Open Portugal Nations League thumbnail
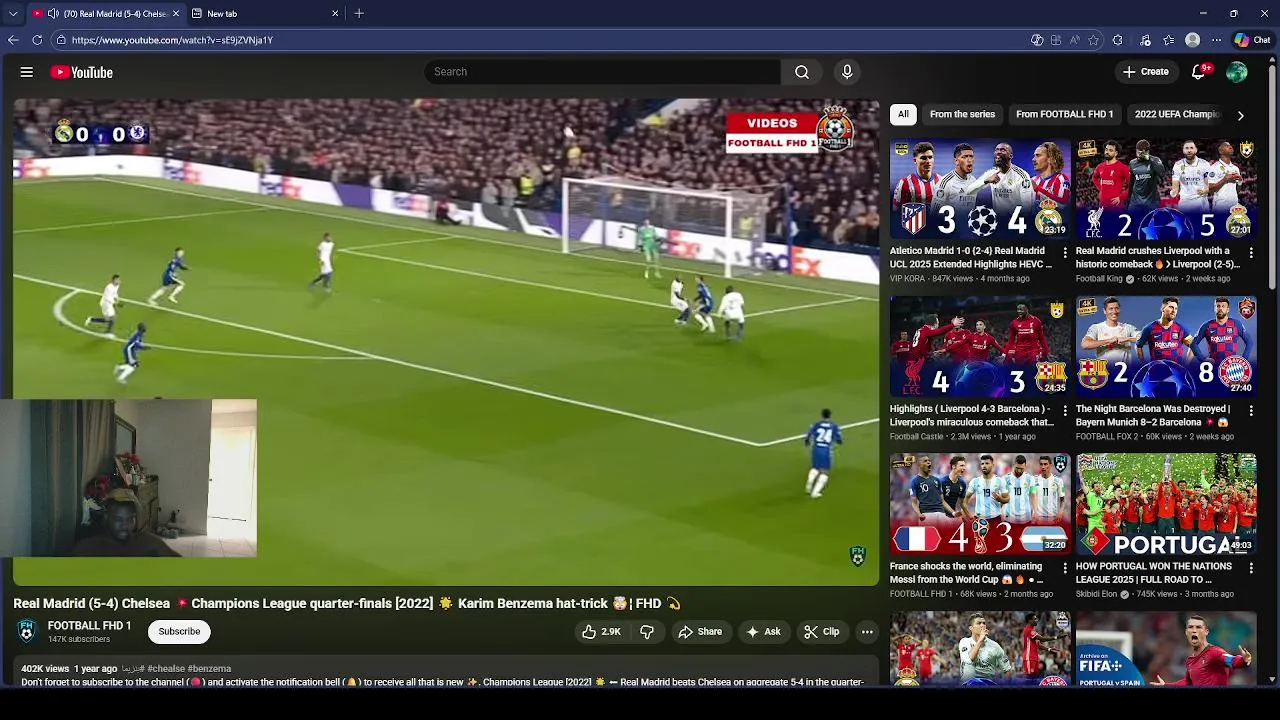The height and width of the screenshot is (720, 1280). click(1166, 505)
